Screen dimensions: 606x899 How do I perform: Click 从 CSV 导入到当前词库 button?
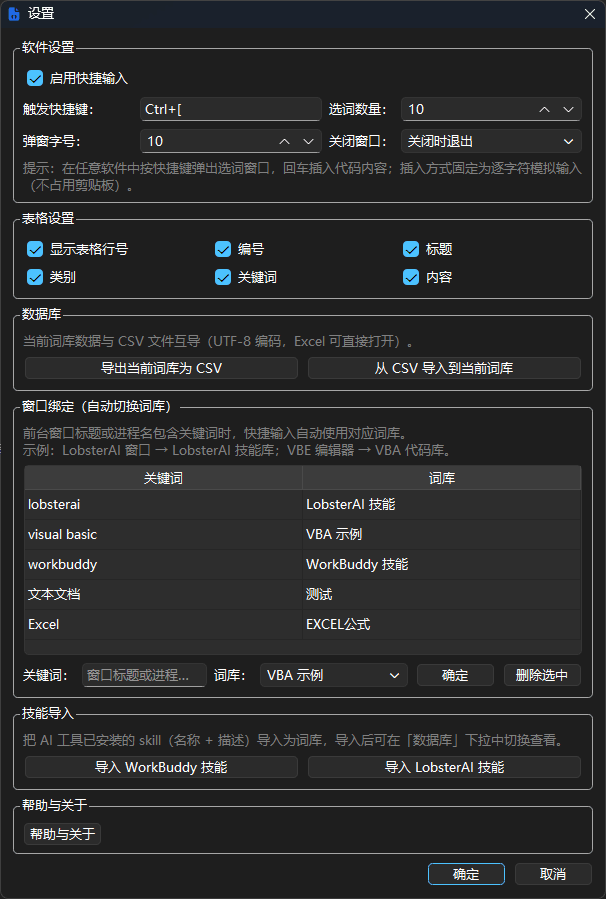(x=444, y=368)
